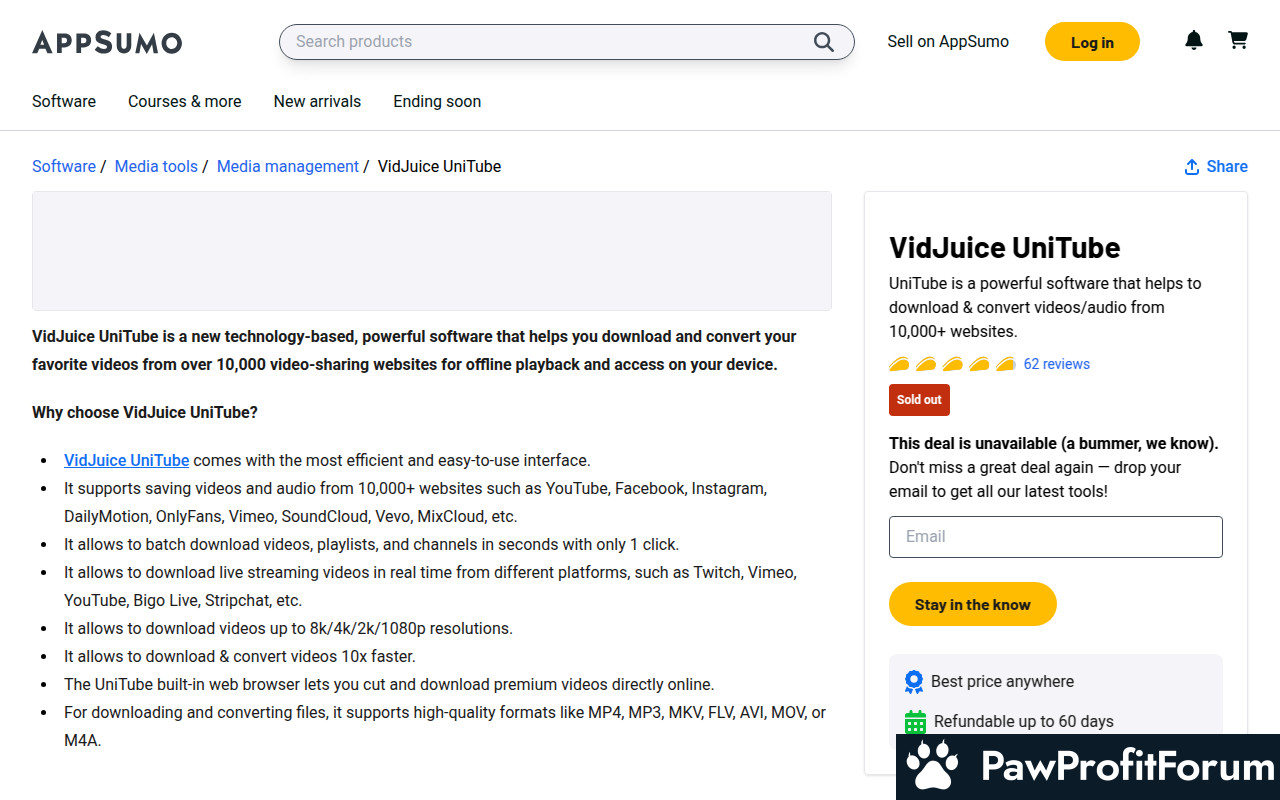1280x800 pixels.
Task: Open the notifications bell
Action: click(1194, 40)
